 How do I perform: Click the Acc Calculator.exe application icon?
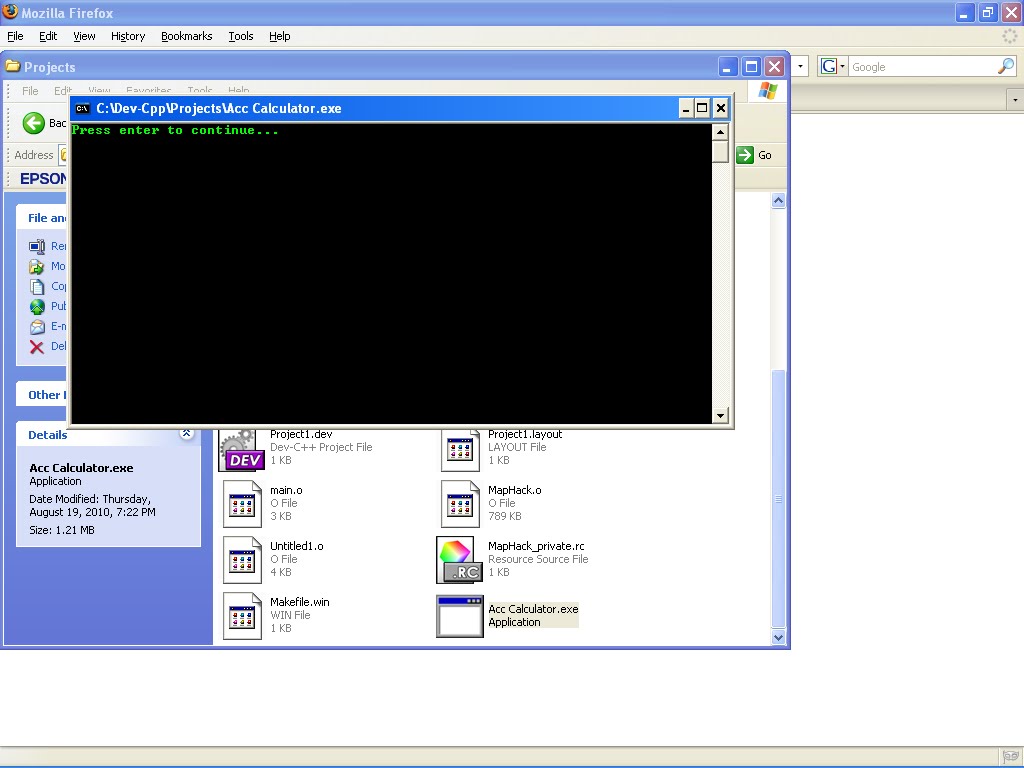pos(460,616)
